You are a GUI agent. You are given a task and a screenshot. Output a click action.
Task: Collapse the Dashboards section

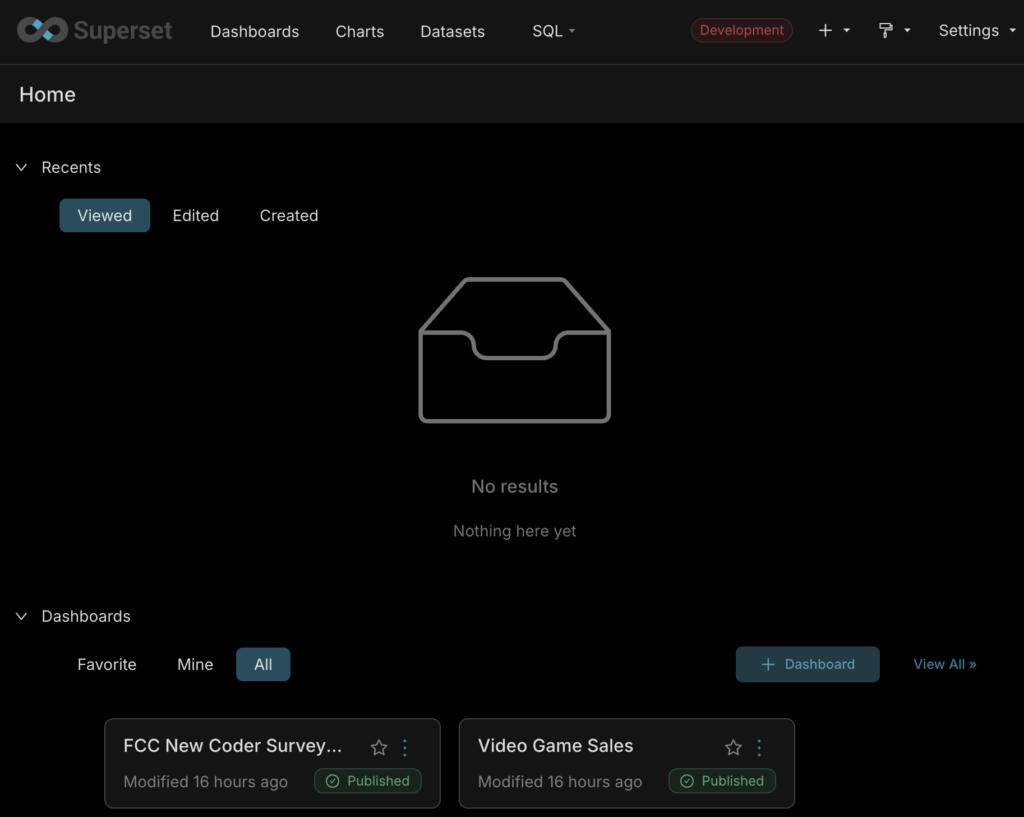pyautogui.click(x=21, y=616)
